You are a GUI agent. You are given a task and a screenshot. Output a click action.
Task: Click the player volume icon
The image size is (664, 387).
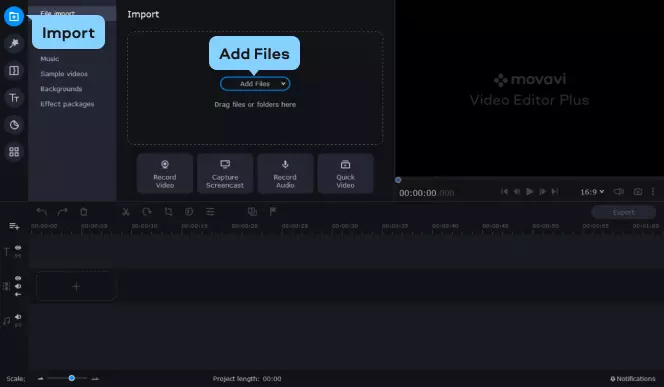(x=619, y=192)
